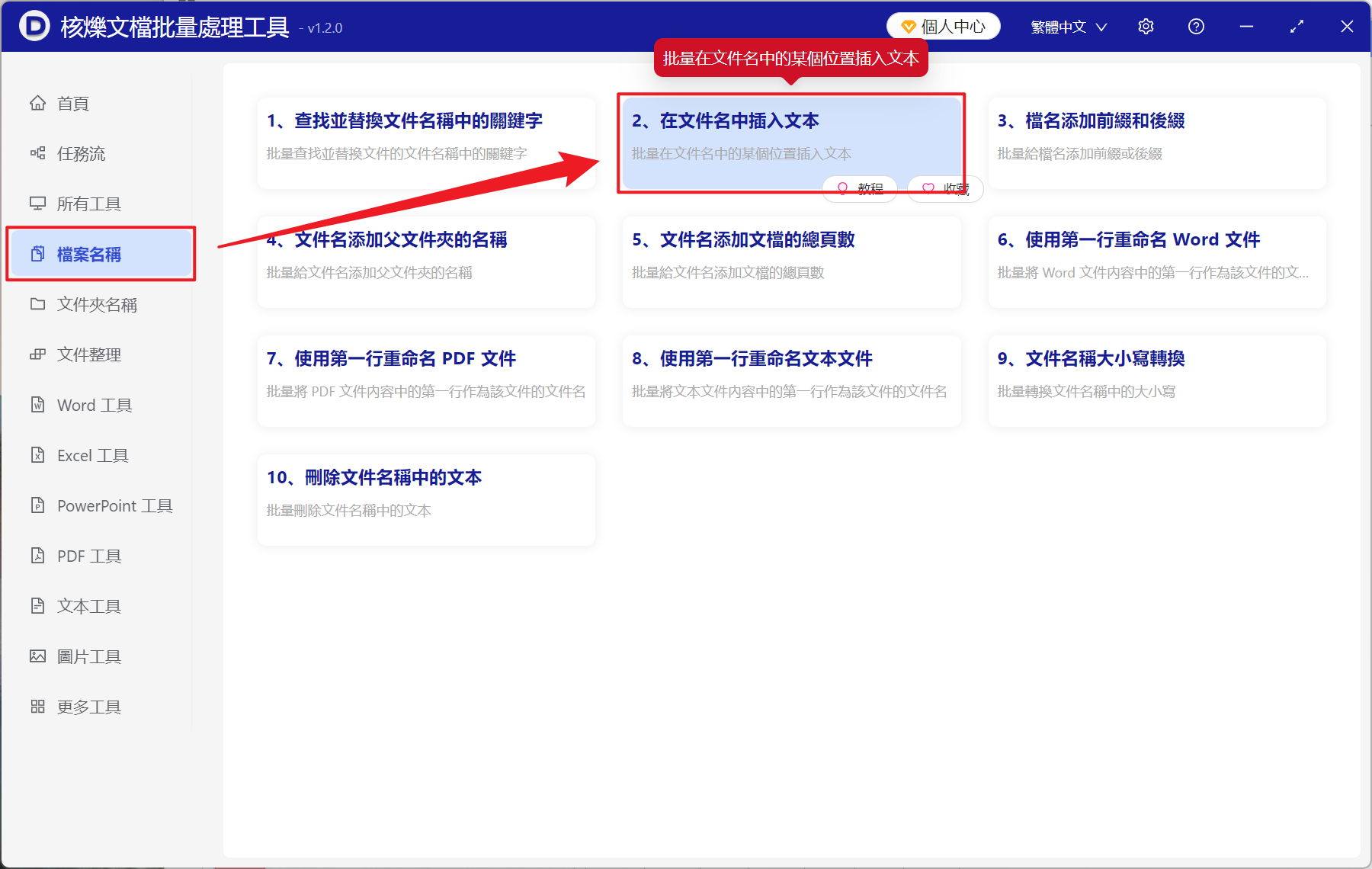Open 個人中心 personal center
The image size is (1372, 869).
pyautogui.click(x=943, y=25)
